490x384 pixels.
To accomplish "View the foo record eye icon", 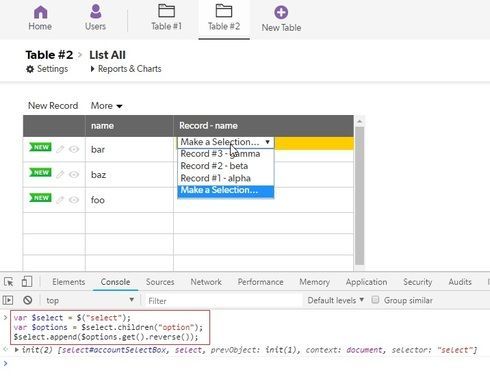I will point(74,200).
